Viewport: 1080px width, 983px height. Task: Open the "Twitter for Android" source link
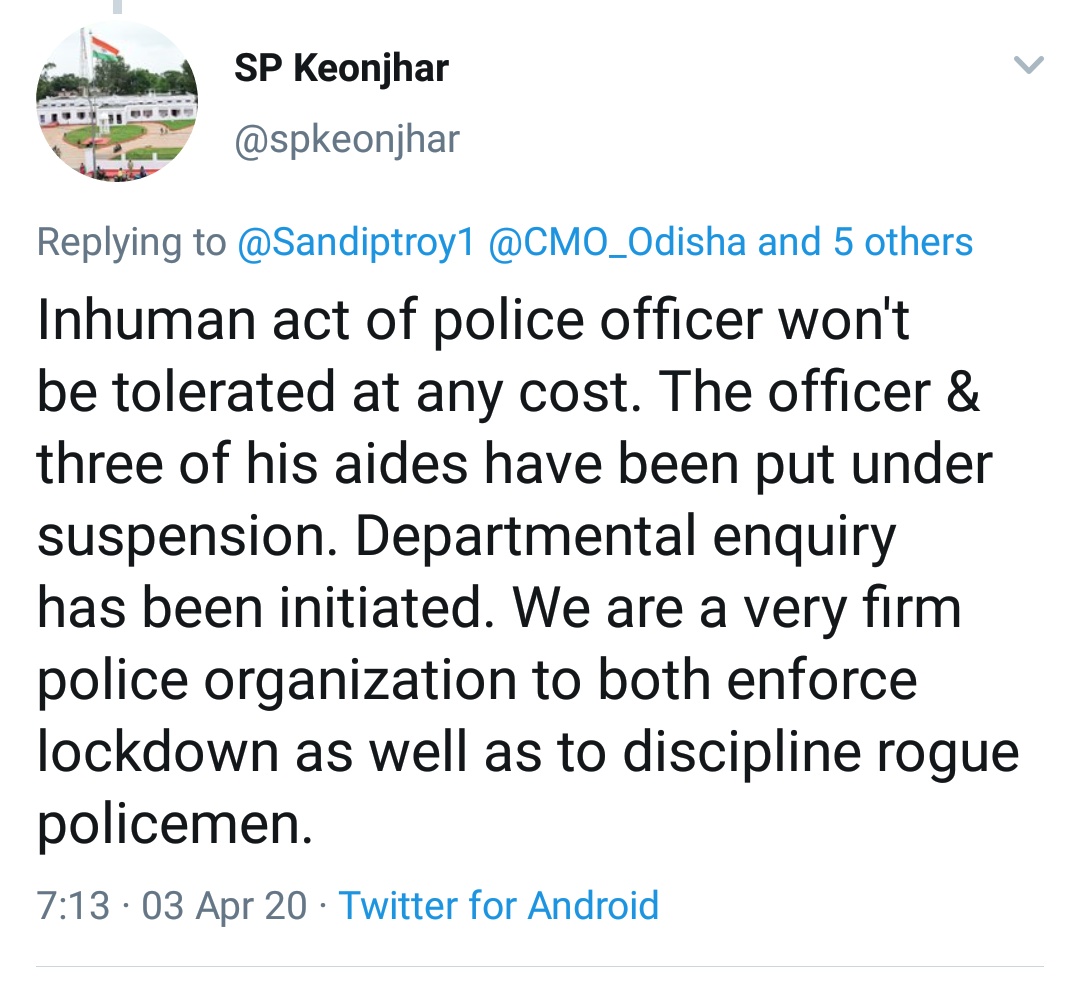499,905
